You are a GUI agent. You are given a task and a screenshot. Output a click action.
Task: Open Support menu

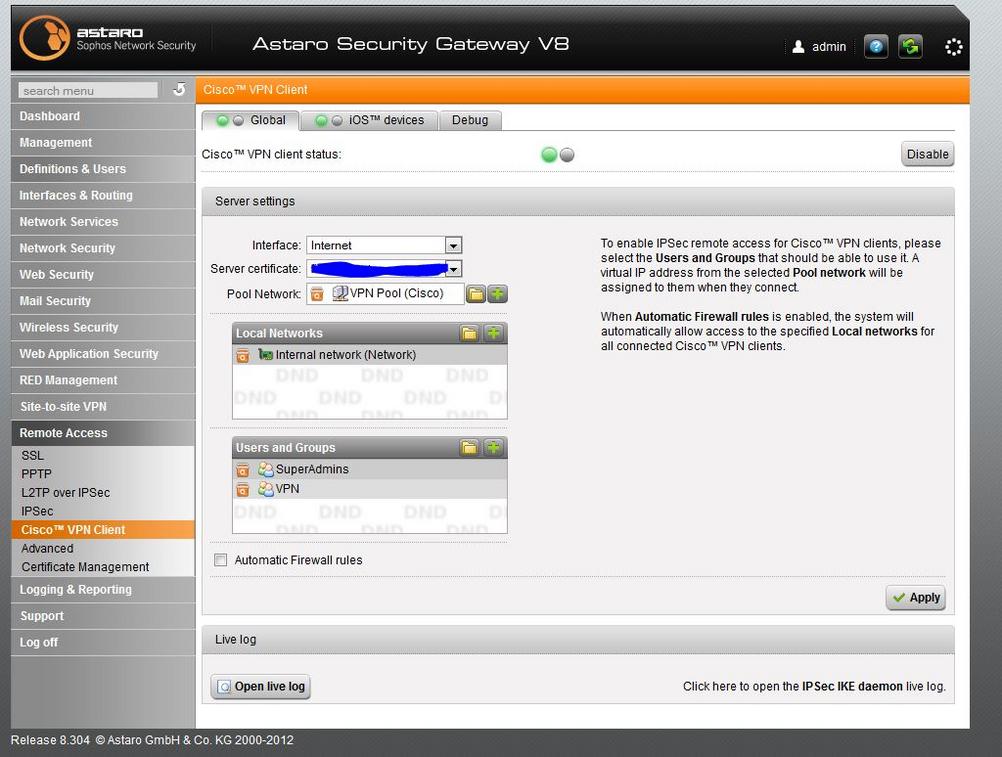click(103, 616)
